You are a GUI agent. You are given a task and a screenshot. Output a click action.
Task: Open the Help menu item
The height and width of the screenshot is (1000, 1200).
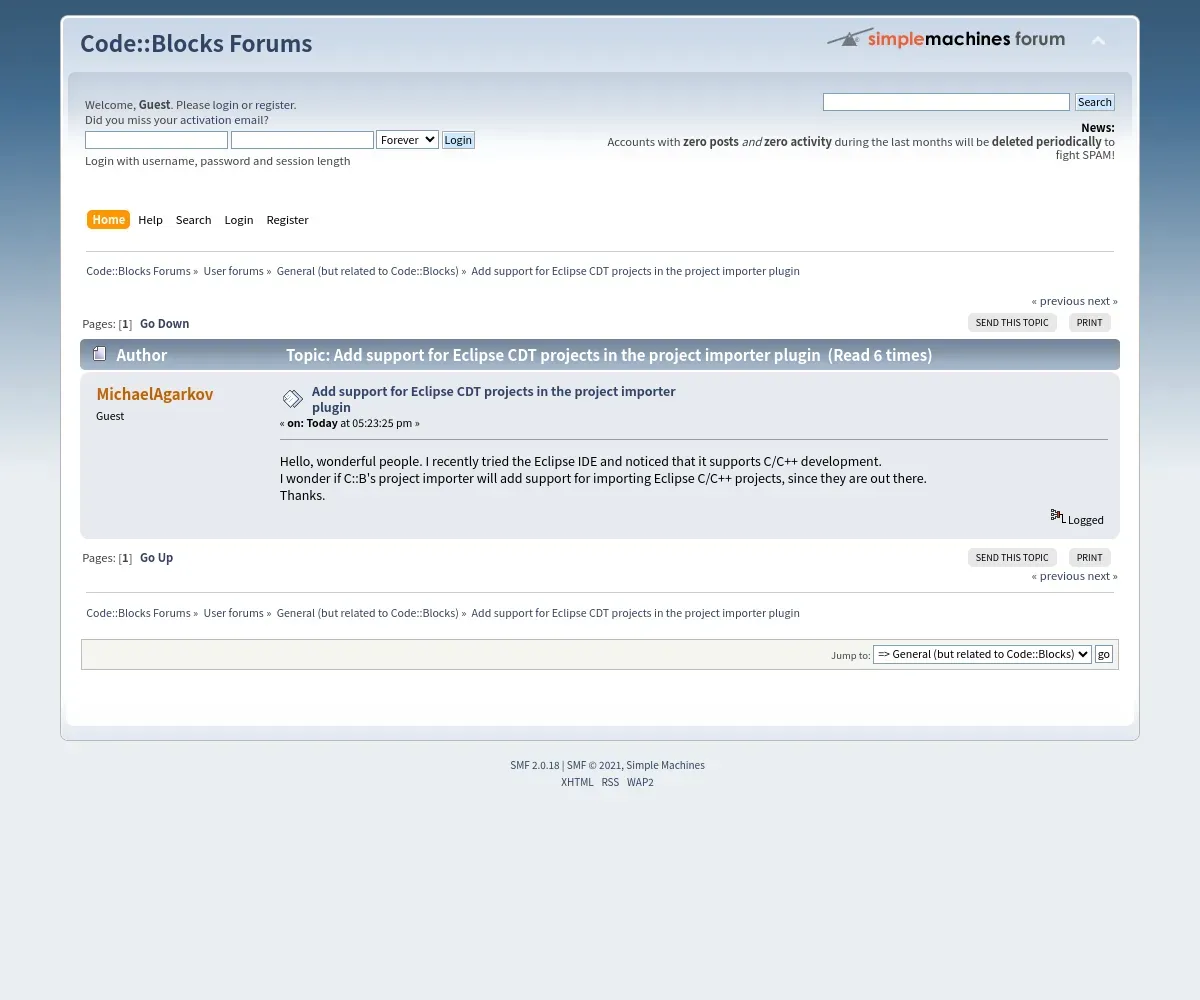(150, 220)
